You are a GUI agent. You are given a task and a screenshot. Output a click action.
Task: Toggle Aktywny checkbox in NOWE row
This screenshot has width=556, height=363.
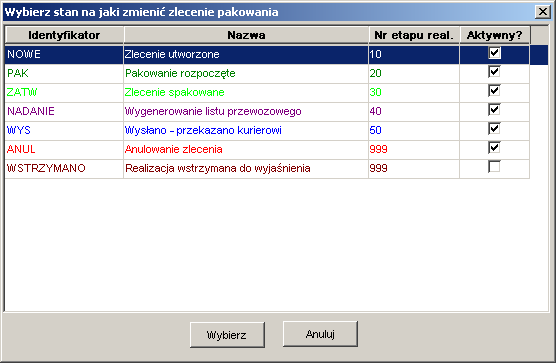pos(494,53)
